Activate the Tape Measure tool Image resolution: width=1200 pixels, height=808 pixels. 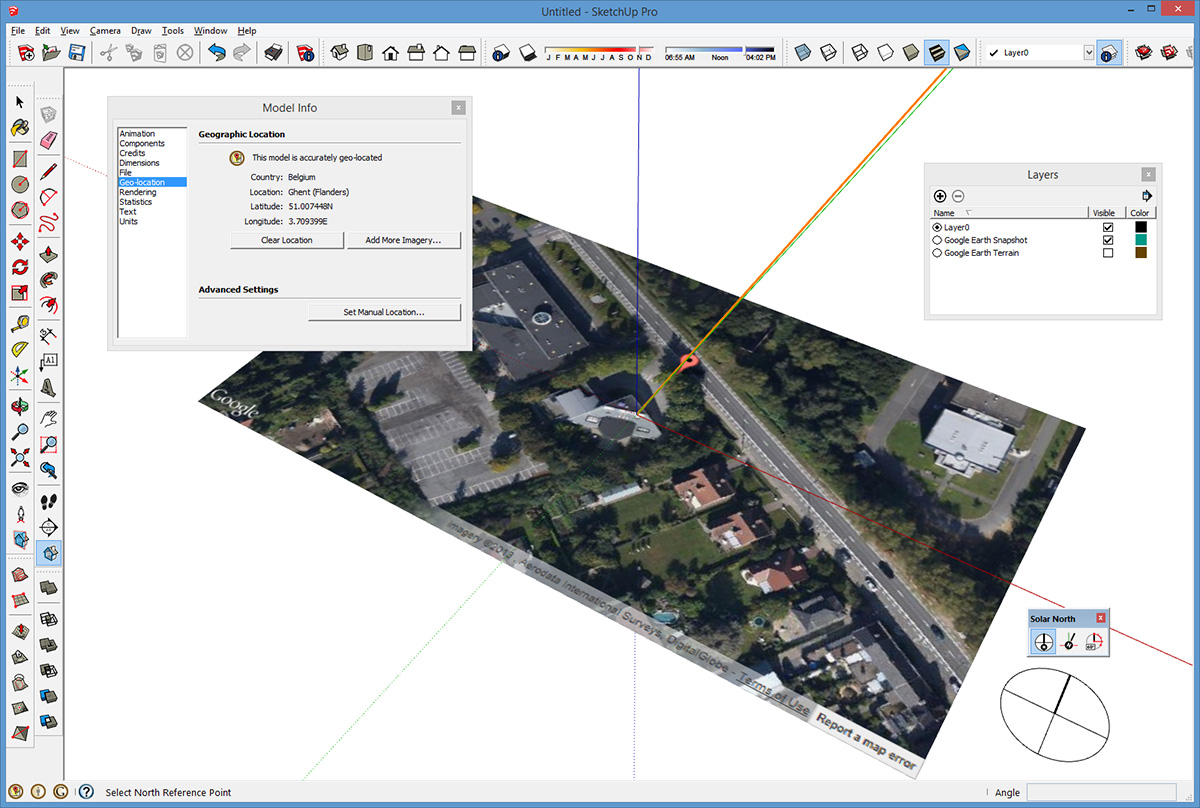[19, 323]
